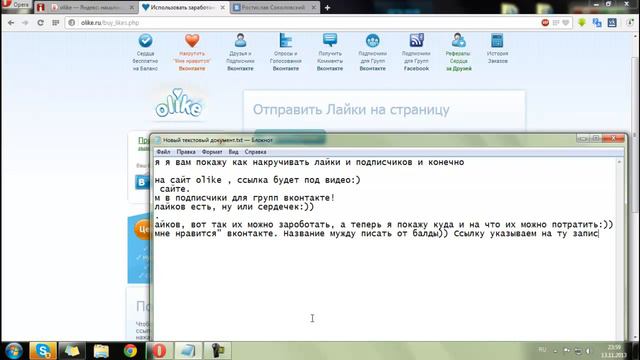Open Polls and Voting VKontakte icon
Viewport: 640px width, 360px height.
286,41
